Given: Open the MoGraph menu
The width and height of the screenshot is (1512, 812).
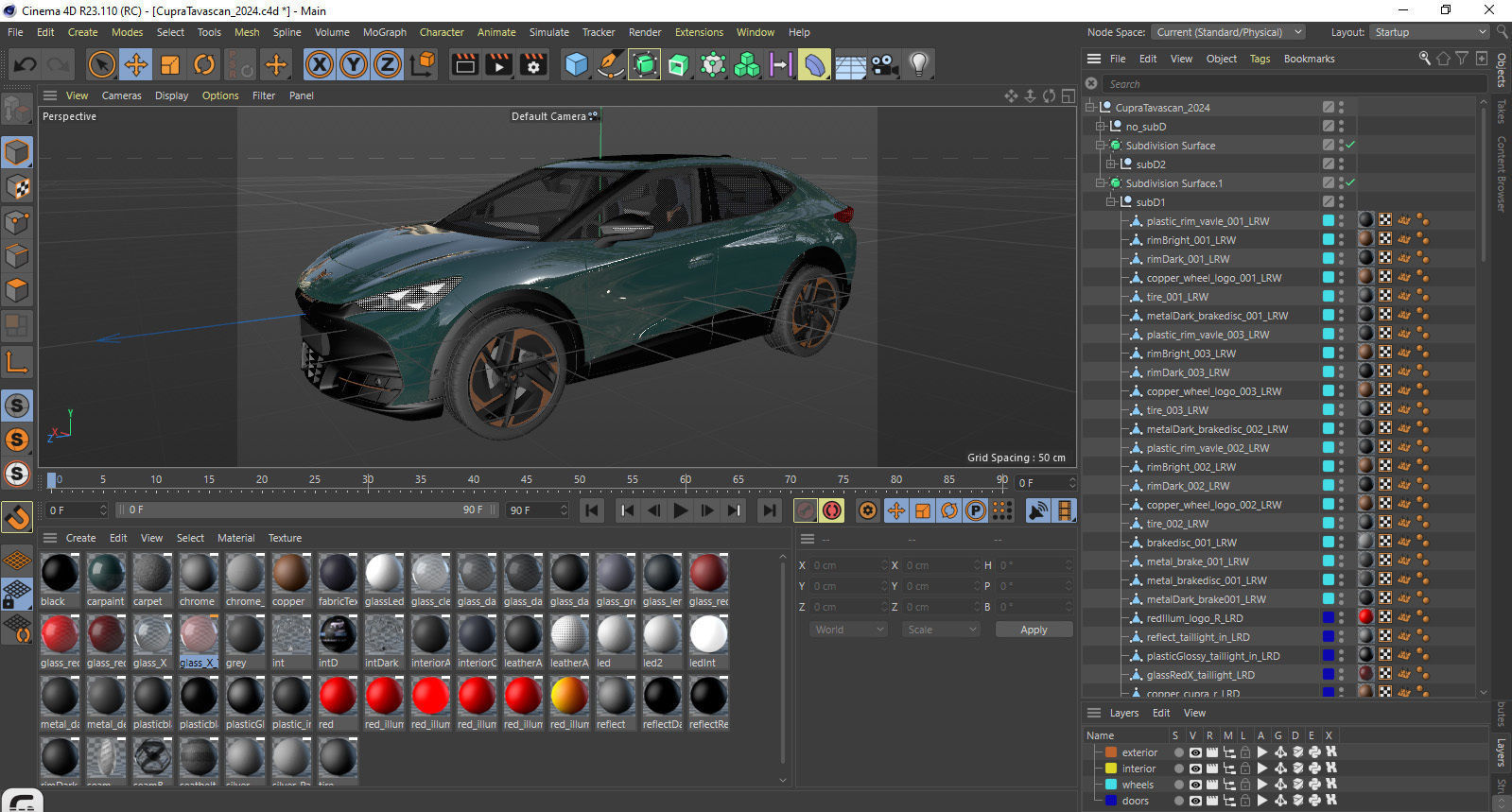Looking at the screenshot, I should point(385,32).
